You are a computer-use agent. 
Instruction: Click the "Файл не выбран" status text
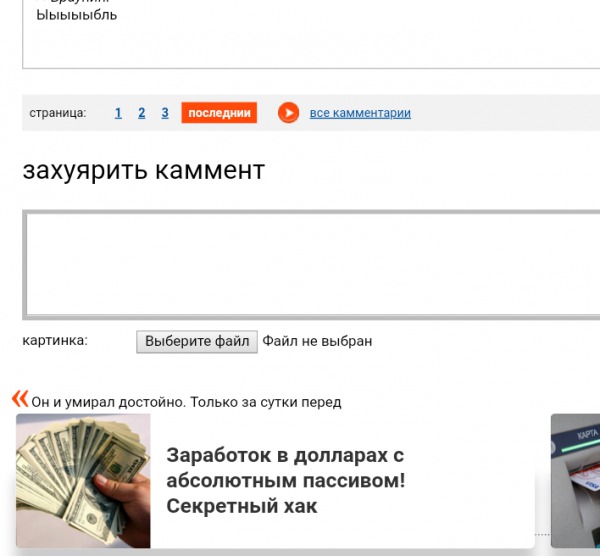tap(317, 341)
